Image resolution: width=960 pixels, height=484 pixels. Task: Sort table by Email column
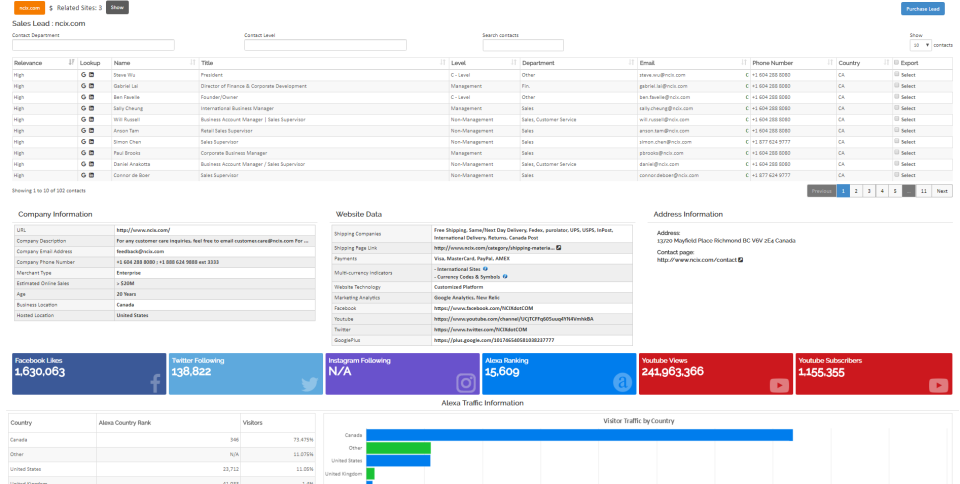tap(694, 63)
